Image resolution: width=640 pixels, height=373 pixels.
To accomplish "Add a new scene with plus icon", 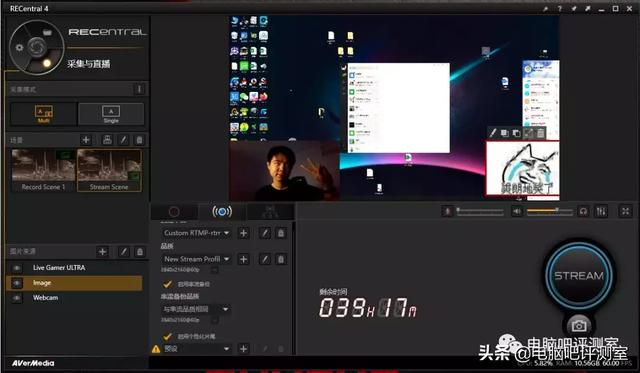I will tap(86, 140).
